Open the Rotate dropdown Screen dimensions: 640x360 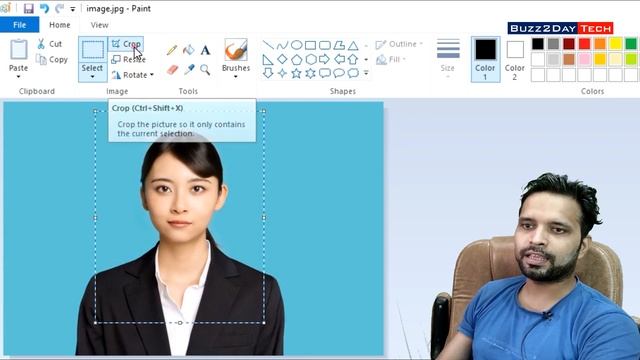point(133,75)
